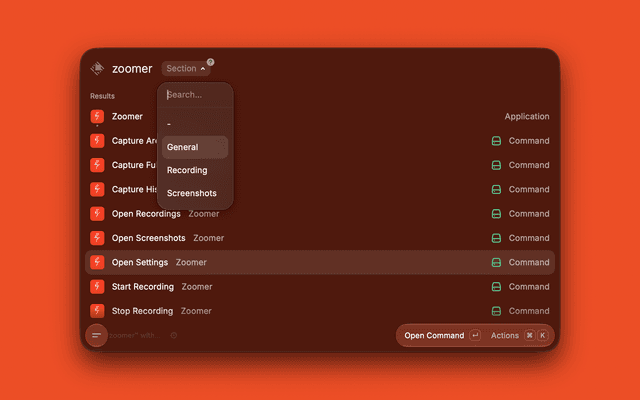The width and height of the screenshot is (640, 400).
Task: Select the dash option in dropdown
Action: tap(195, 124)
